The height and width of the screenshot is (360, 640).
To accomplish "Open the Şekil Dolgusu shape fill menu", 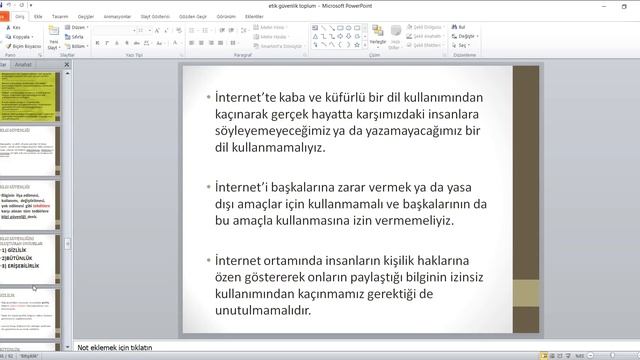I will click(x=425, y=27).
